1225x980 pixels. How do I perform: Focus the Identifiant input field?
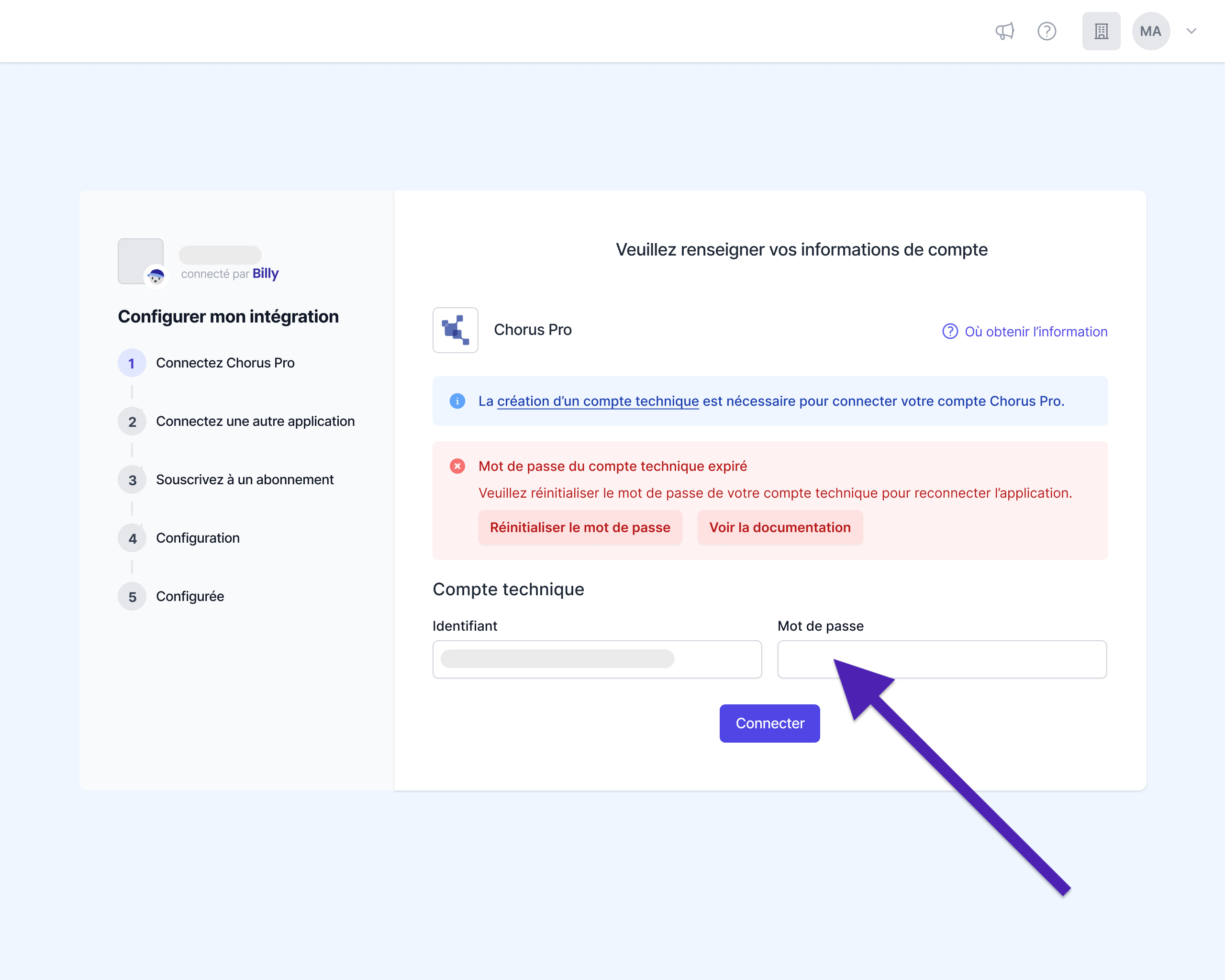click(x=597, y=659)
